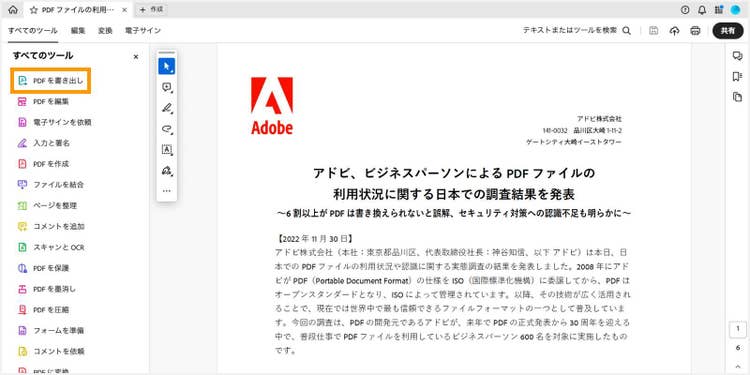The height and width of the screenshot is (375, 750).
Task: Select PDF を圧縮 tool
Action: coord(43,309)
